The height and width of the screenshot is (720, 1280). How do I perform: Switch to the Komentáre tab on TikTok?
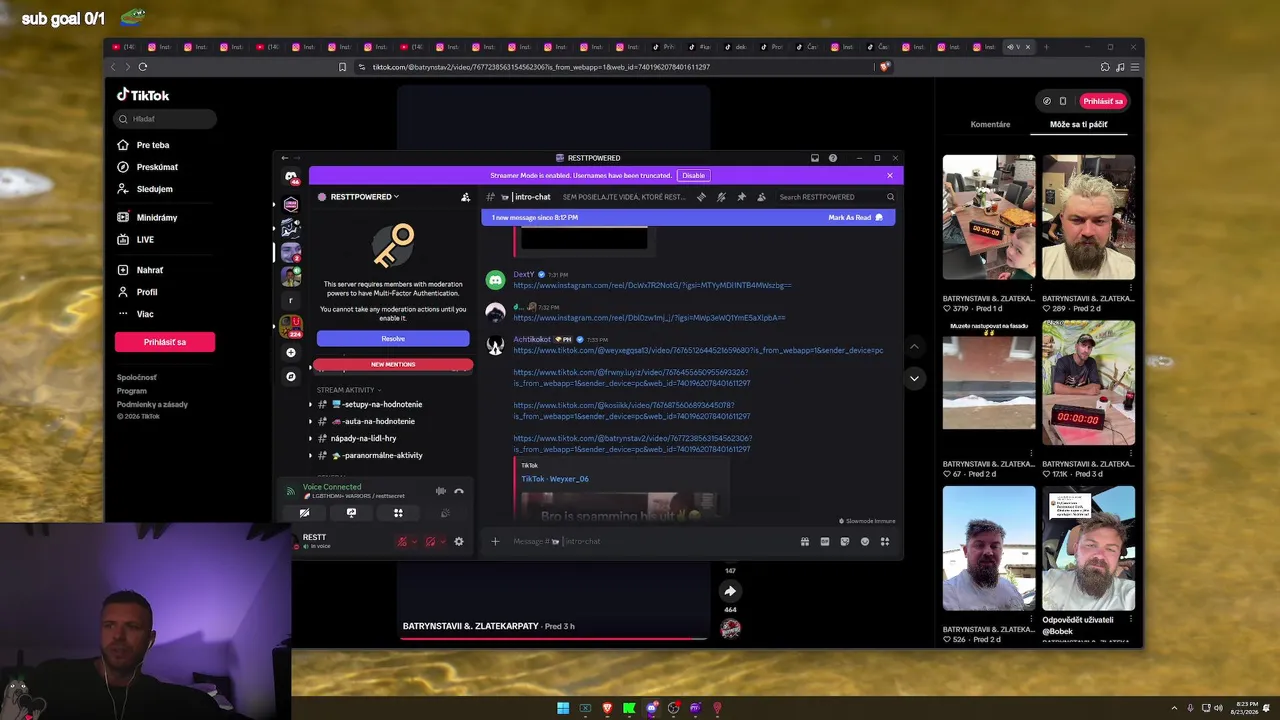[990, 125]
